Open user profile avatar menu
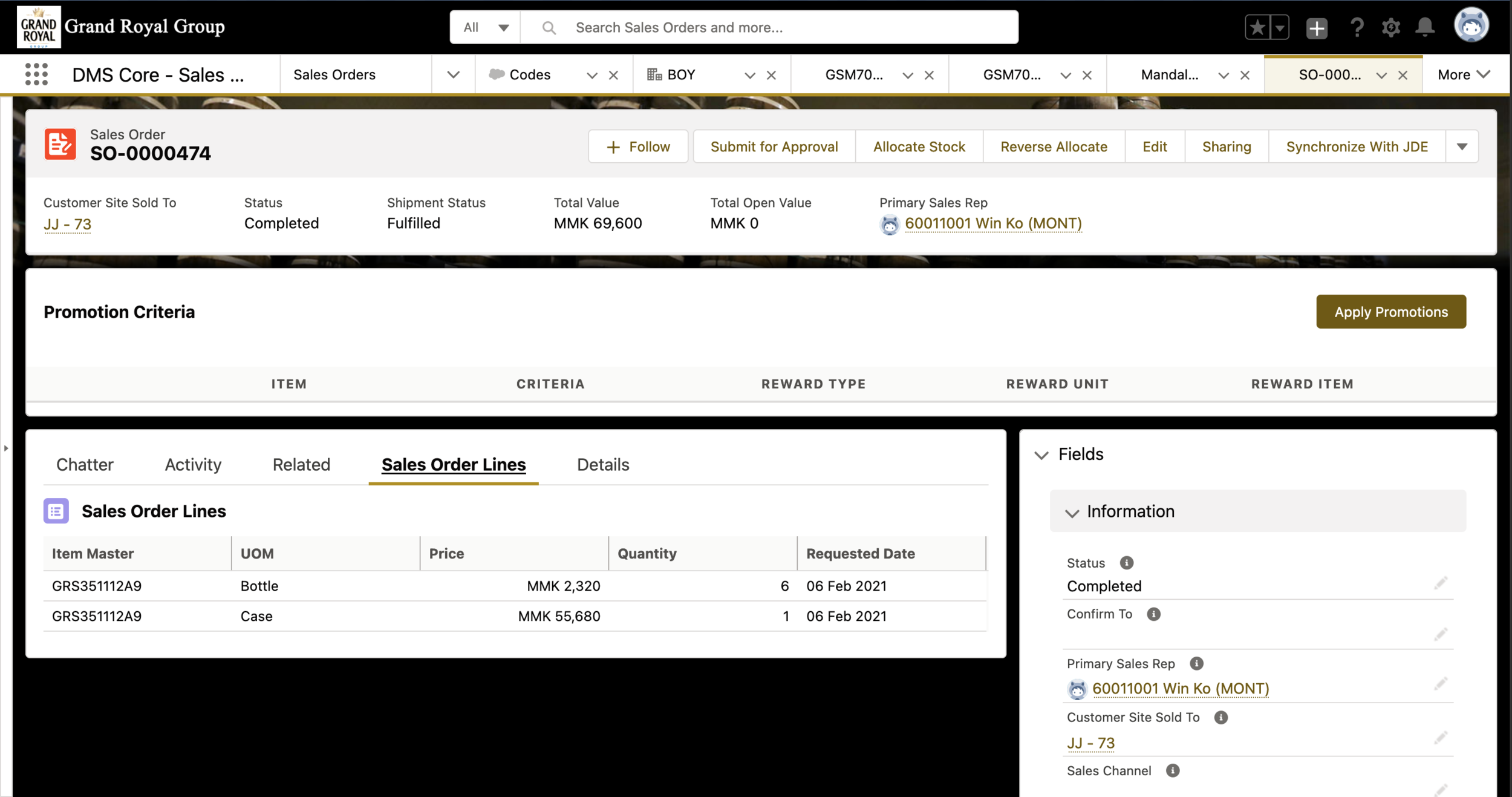 1471,26
